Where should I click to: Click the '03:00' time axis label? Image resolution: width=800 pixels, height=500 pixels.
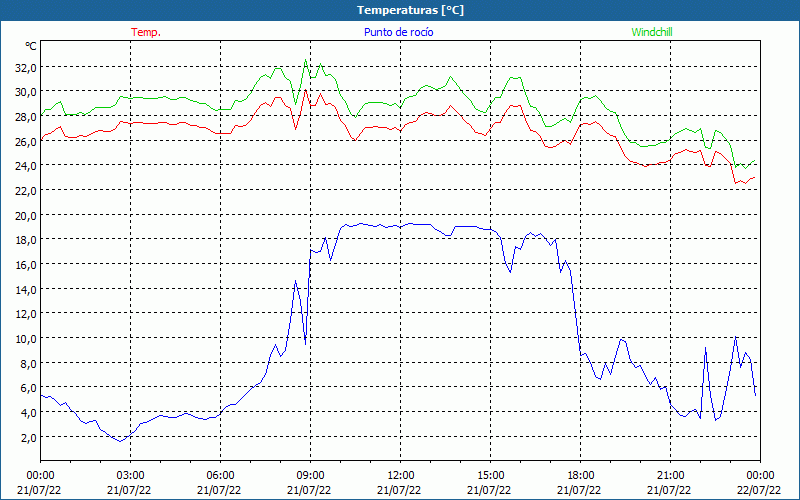pos(130,476)
